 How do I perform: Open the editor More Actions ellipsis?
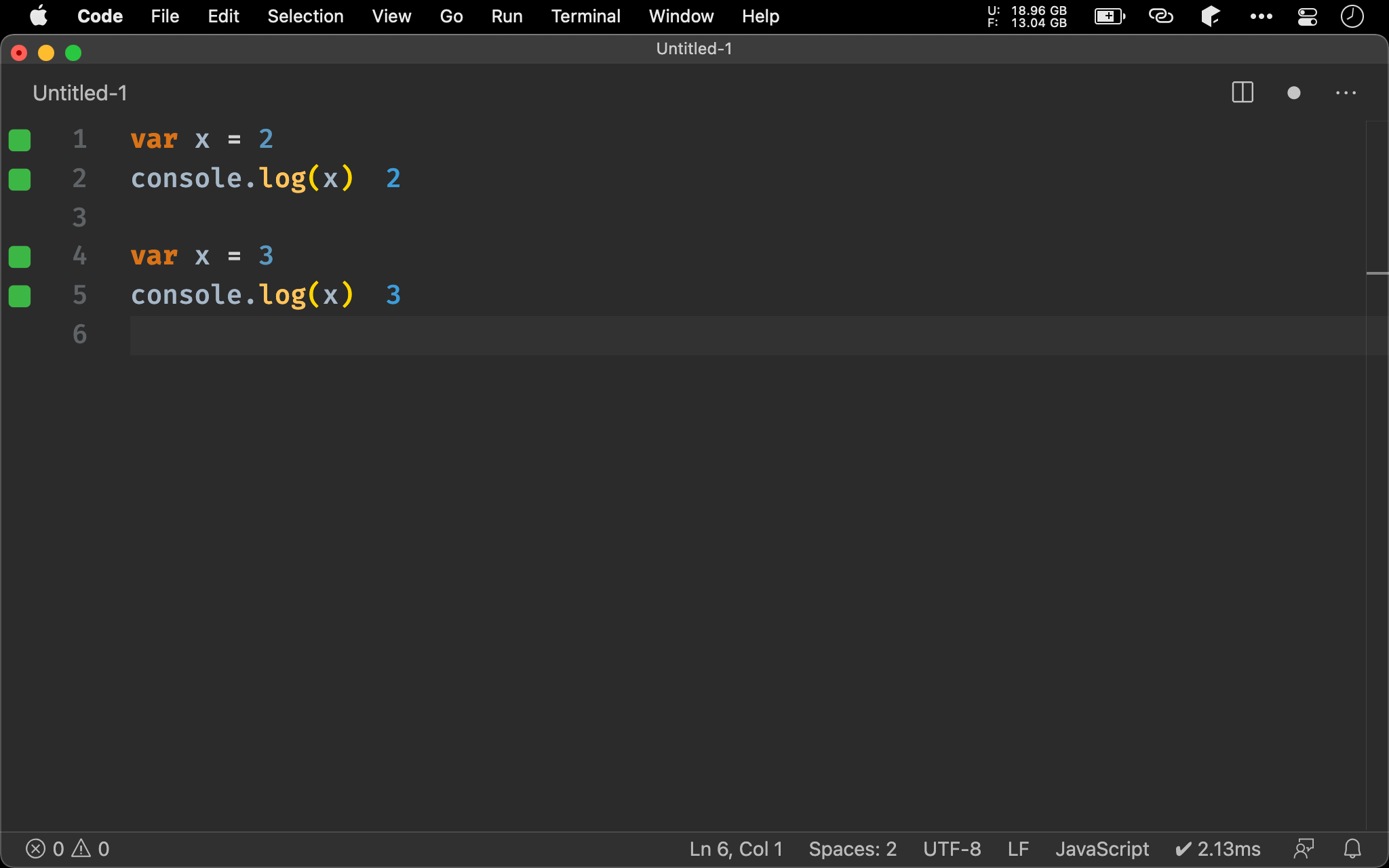point(1346,93)
